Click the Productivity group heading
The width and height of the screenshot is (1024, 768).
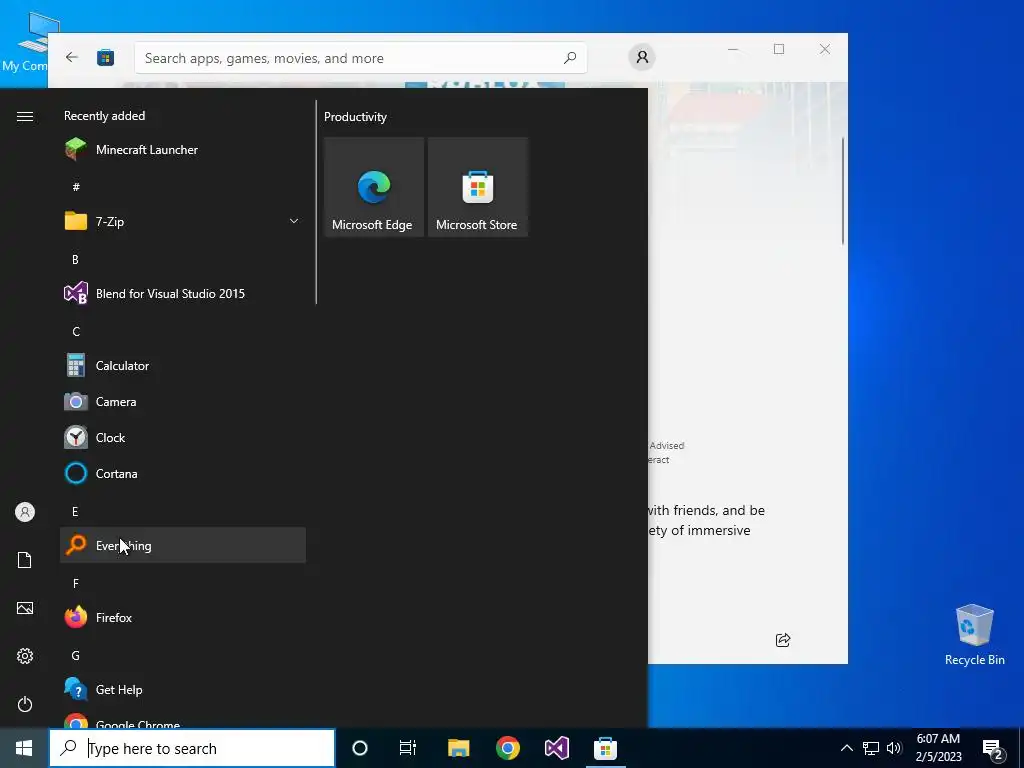pyautogui.click(x=355, y=117)
